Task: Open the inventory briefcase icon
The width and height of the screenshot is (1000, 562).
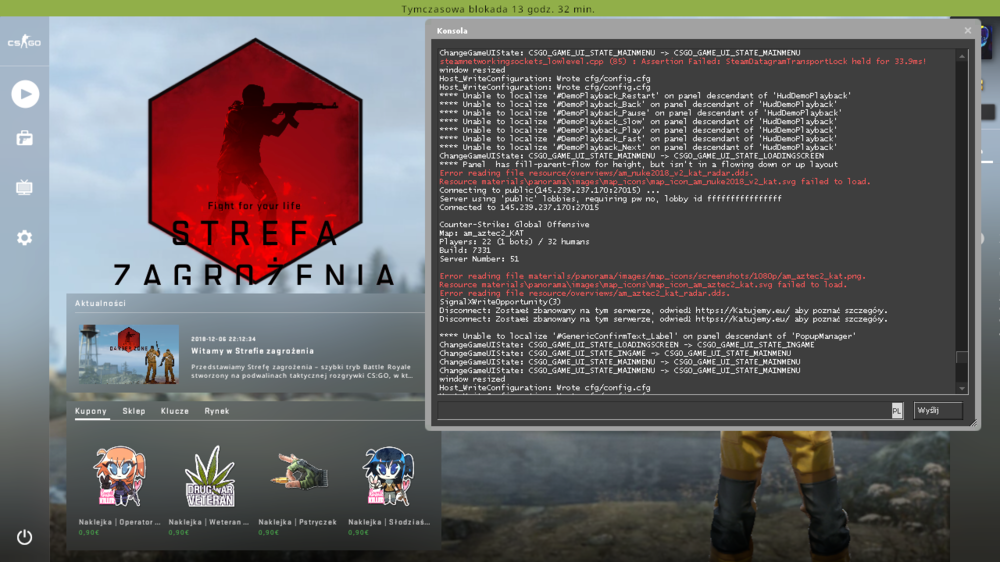Action: tap(24, 138)
